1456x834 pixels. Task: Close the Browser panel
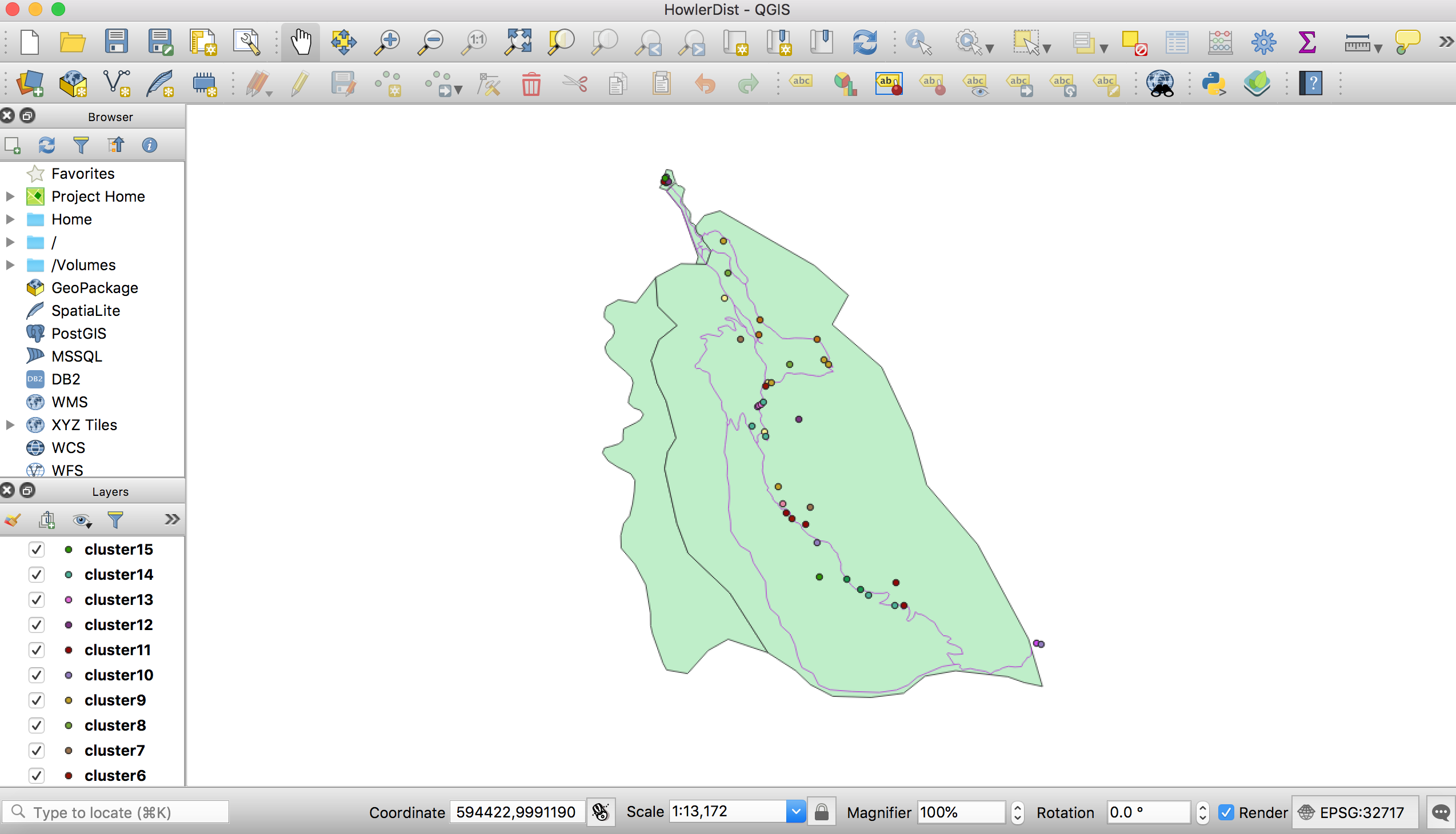click(7, 117)
